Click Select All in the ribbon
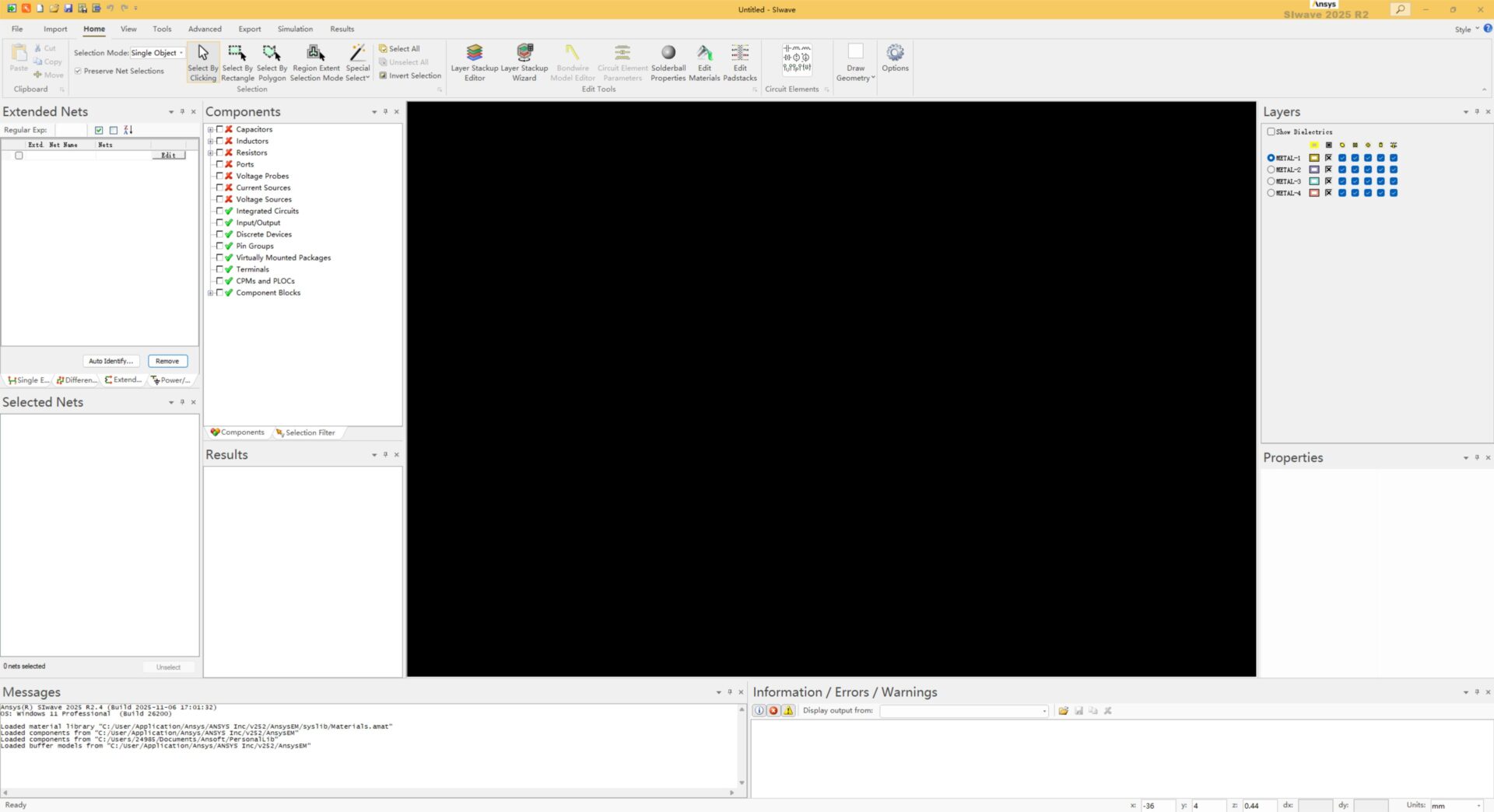Viewport: 1494px width, 812px height. [x=399, y=48]
